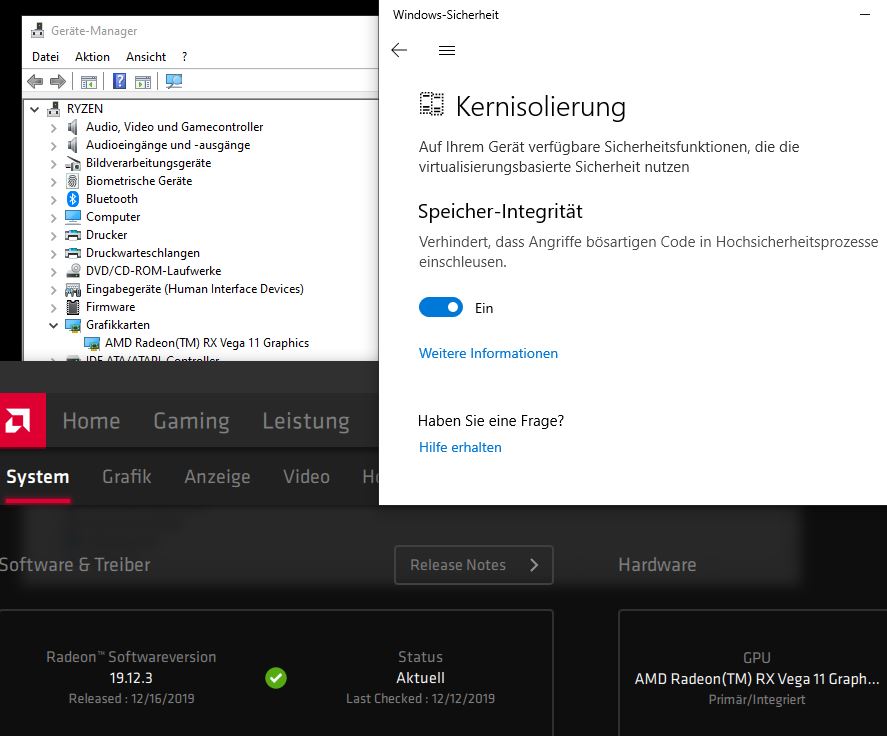Select AMD Radeon(TM) RX Vega 11 Graphics device

pyautogui.click(x=207, y=343)
